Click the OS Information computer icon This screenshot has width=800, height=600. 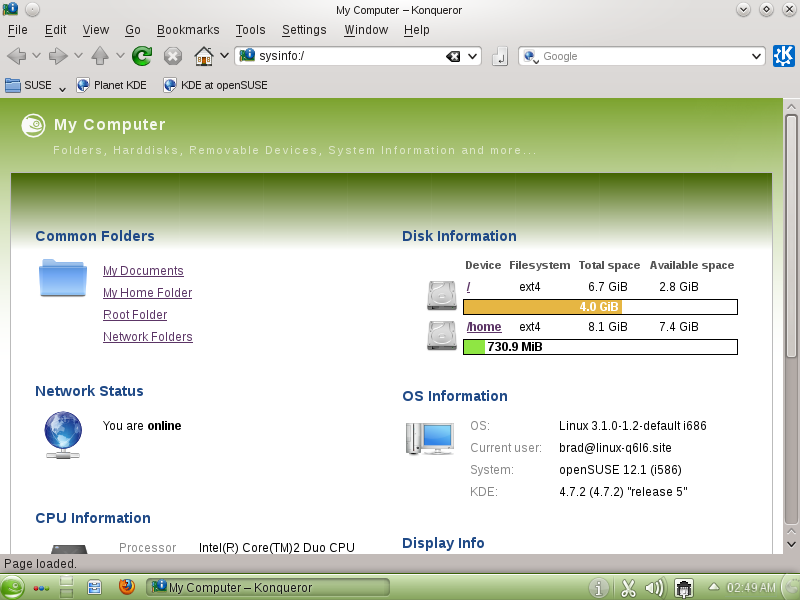tap(430, 439)
